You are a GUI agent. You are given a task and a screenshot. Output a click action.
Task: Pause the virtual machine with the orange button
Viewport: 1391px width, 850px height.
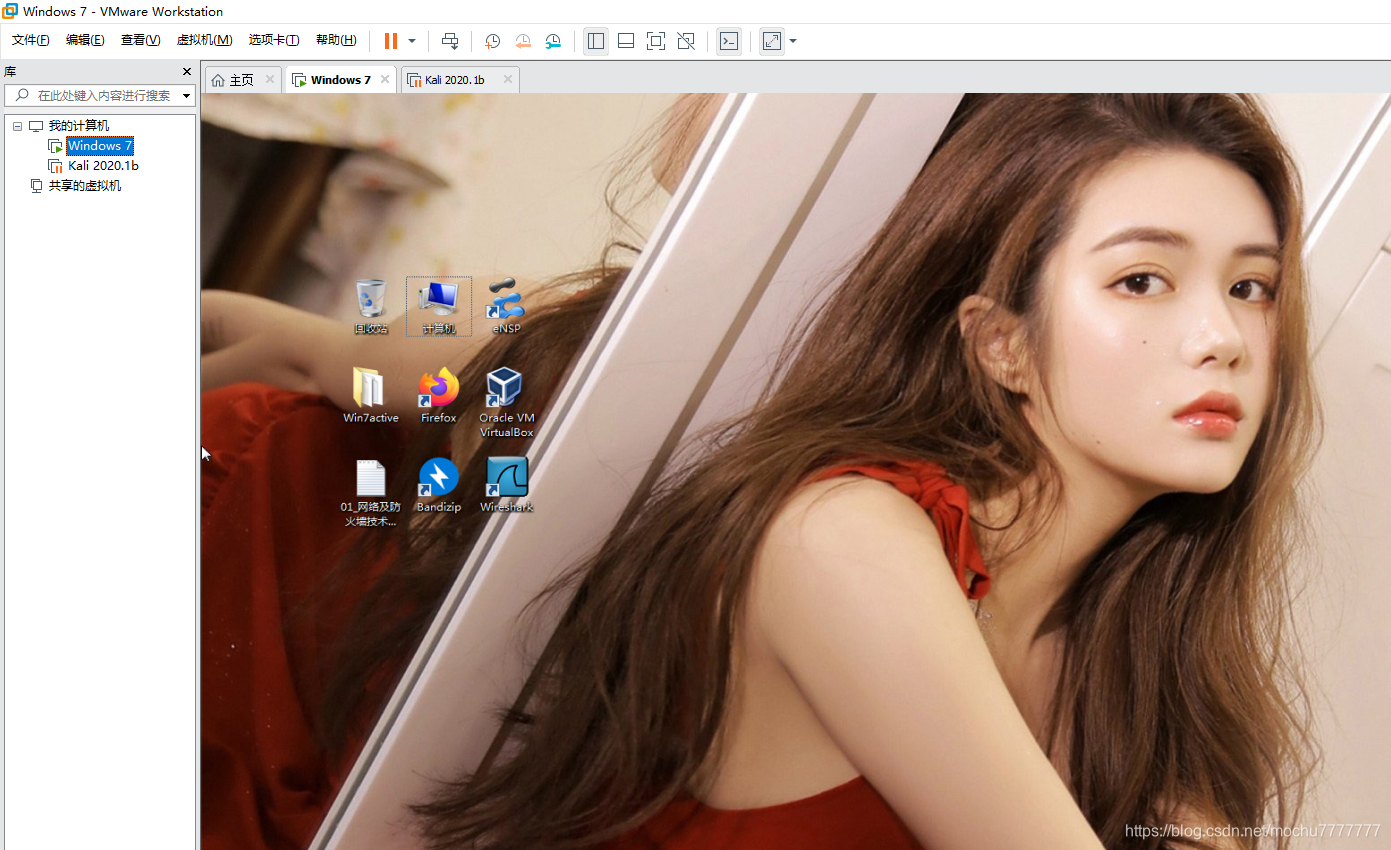coord(390,41)
